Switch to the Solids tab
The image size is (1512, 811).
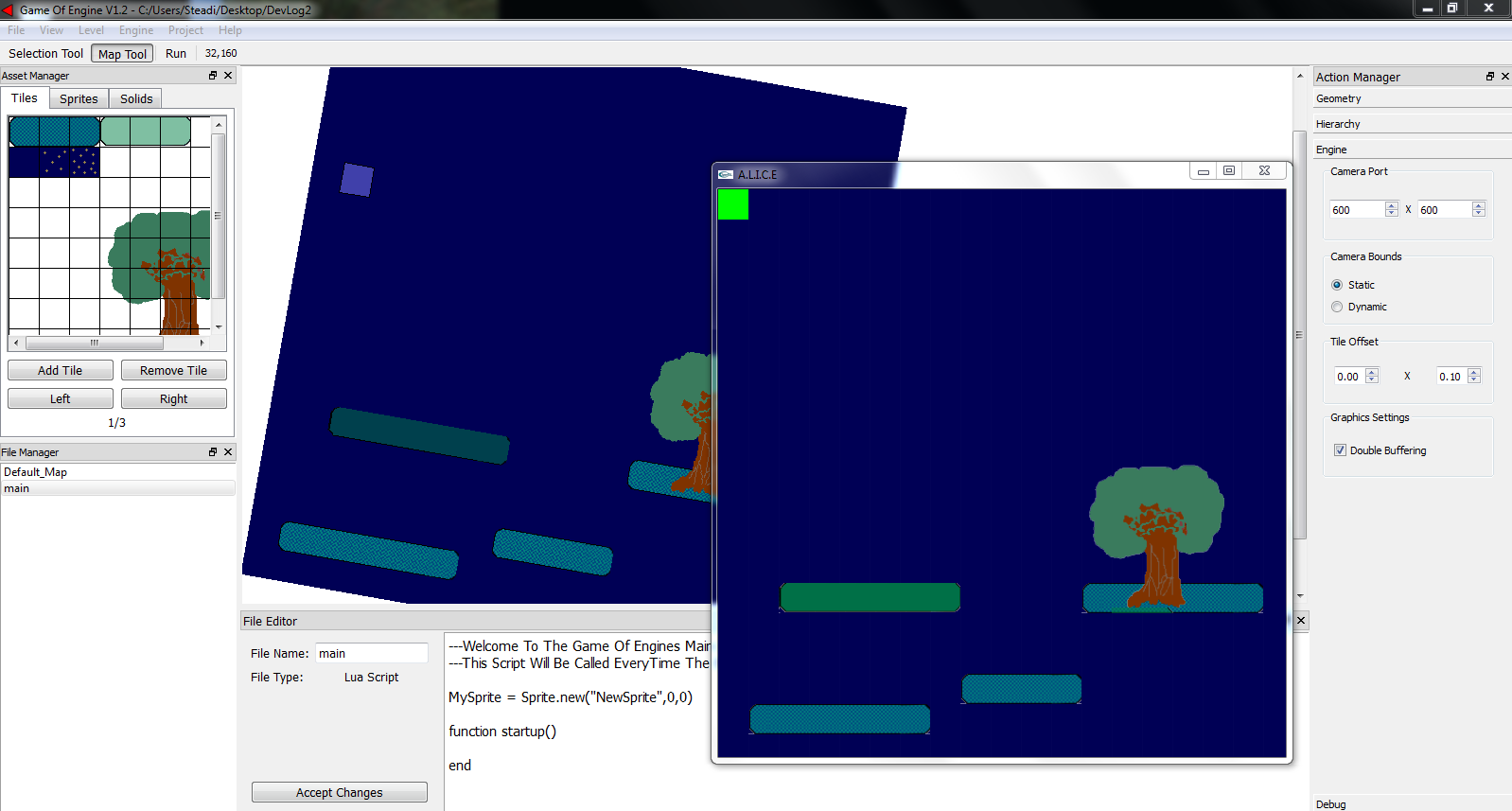click(x=136, y=98)
